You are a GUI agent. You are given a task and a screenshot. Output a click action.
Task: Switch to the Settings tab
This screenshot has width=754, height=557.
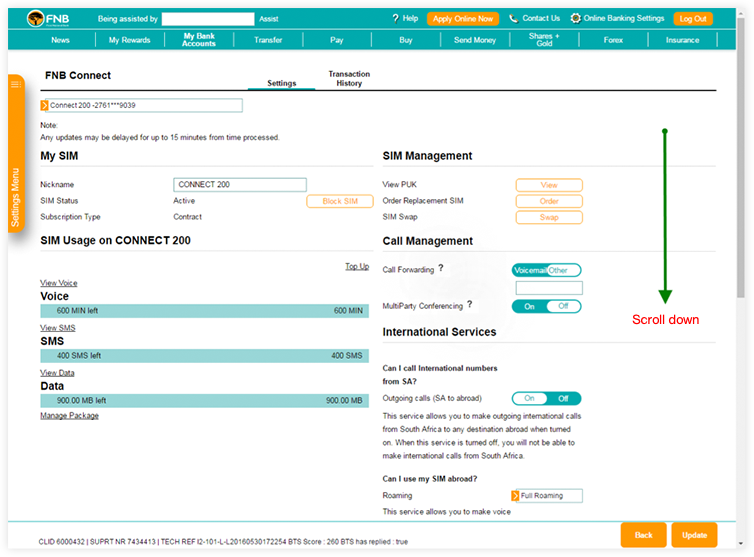point(282,83)
